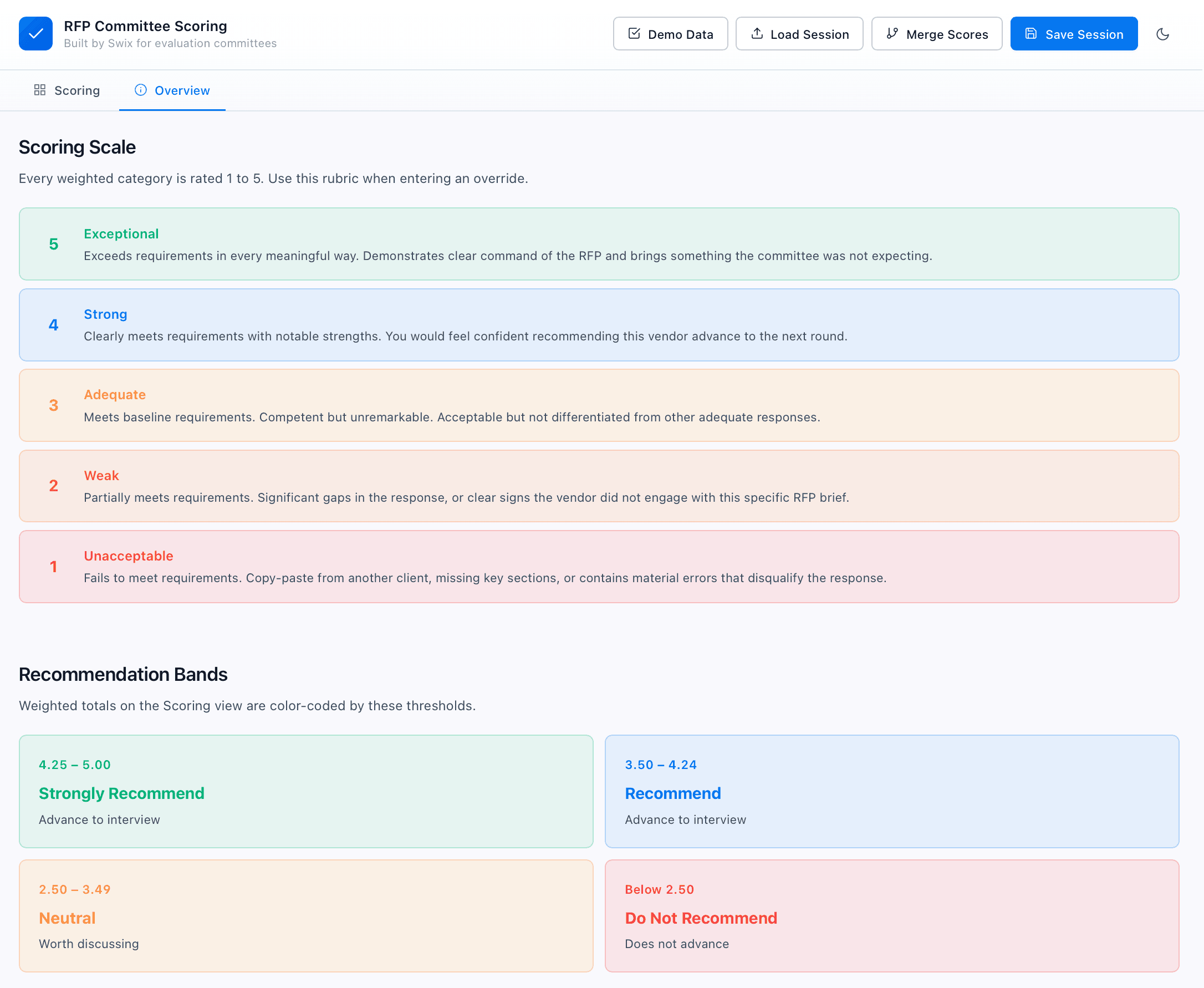This screenshot has height=988, width=1204.
Task: Click the 'Does not advance' caption
Action: (x=676, y=944)
